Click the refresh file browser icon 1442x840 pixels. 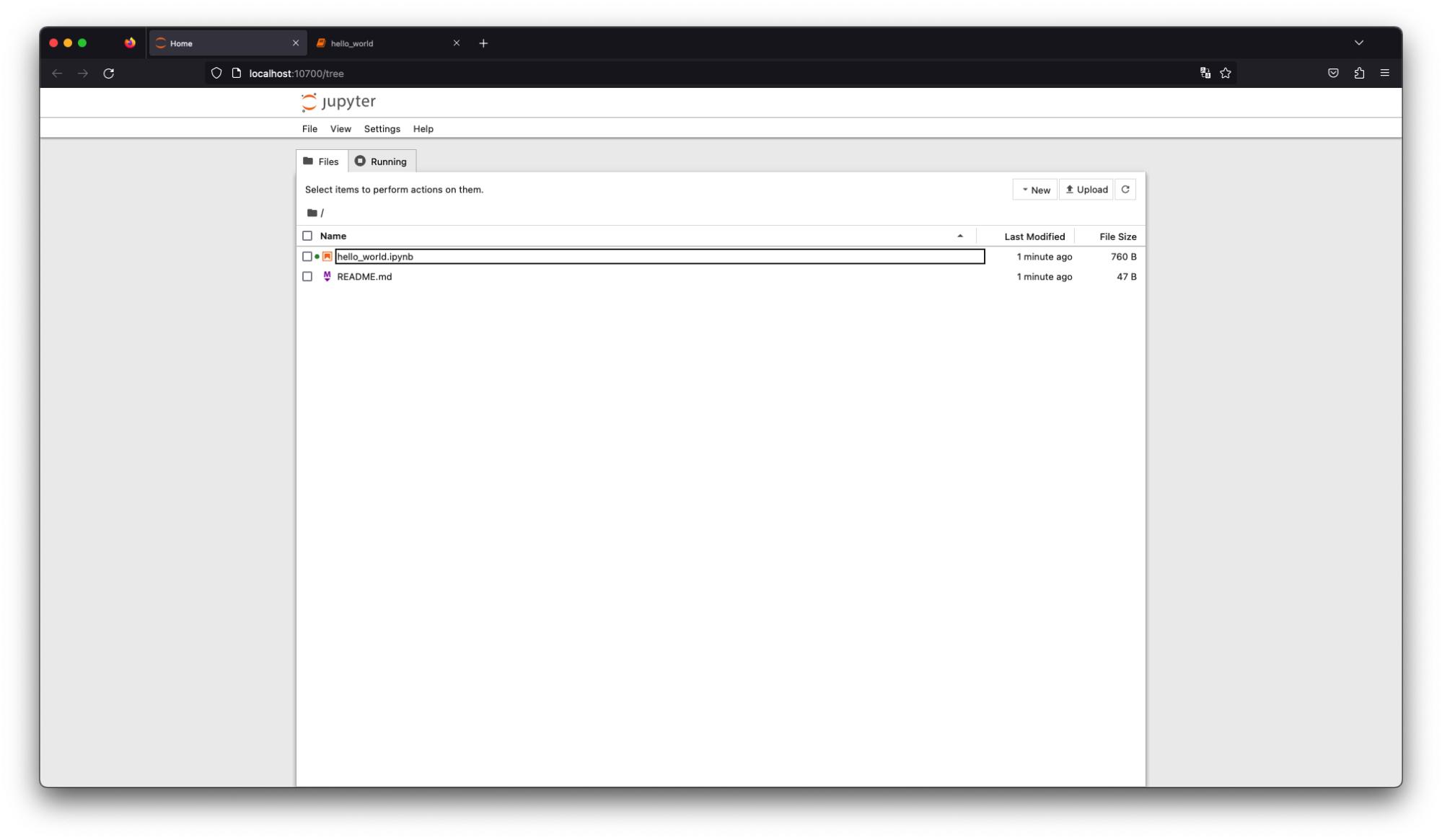tap(1125, 190)
